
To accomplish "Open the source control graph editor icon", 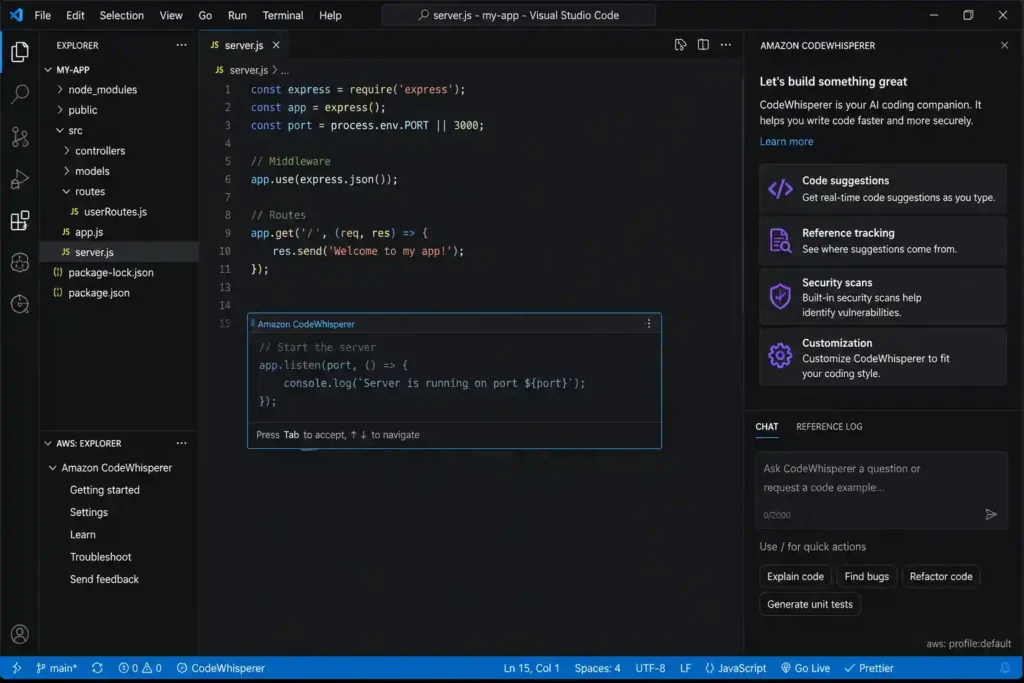I will click(680, 45).
